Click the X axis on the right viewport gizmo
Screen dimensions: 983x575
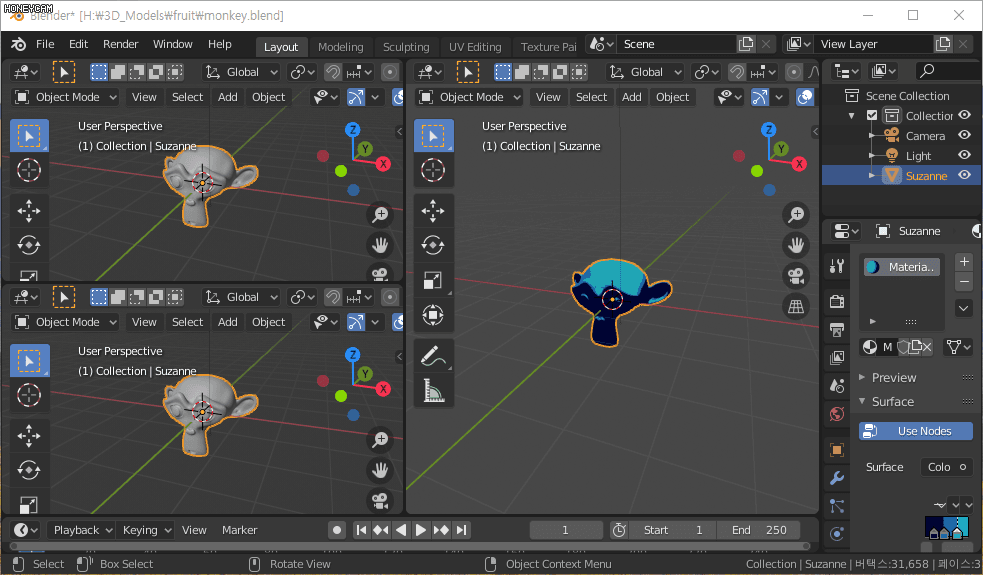coord(799,164)
